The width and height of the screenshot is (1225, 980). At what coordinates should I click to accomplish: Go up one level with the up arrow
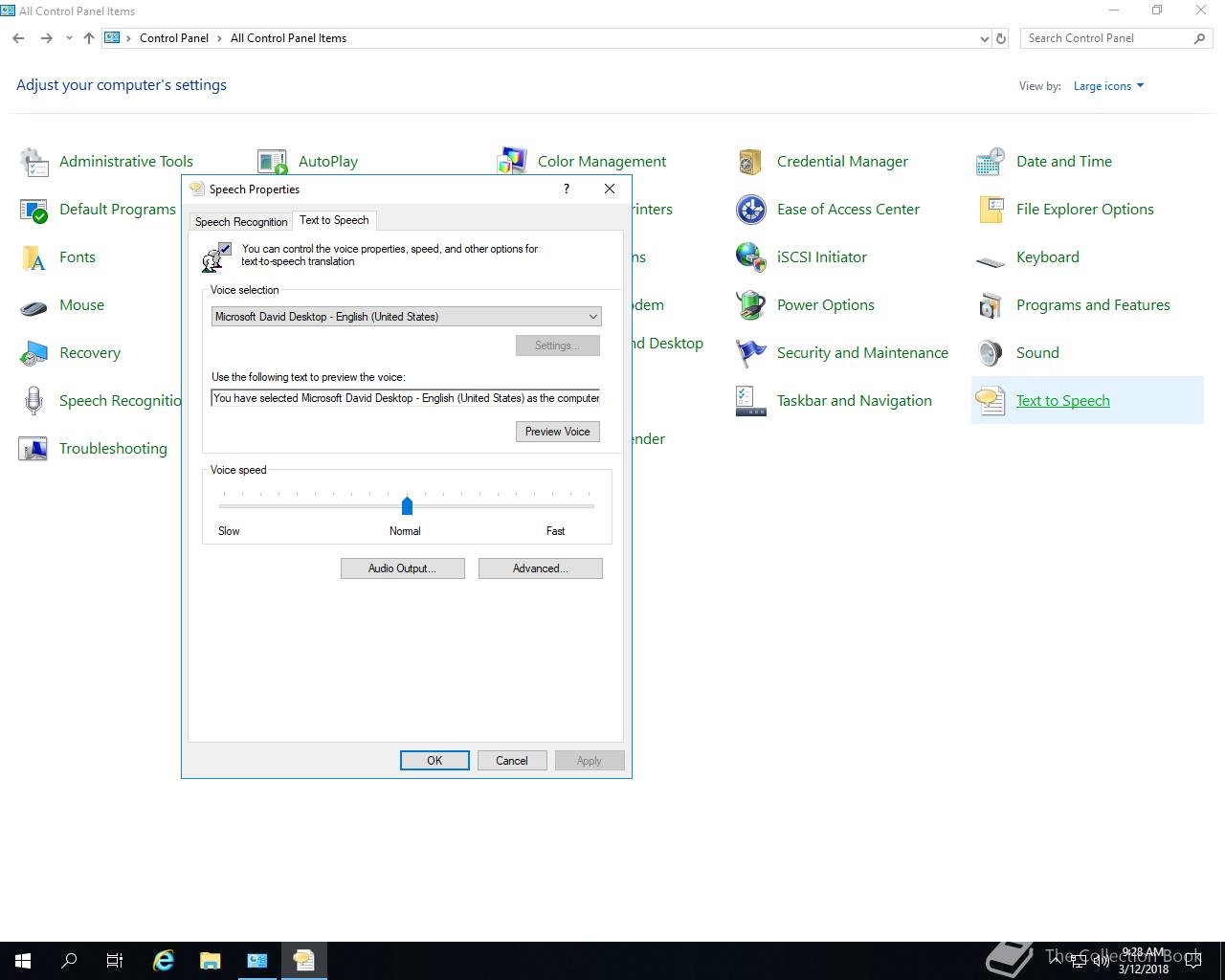pyautogui.click(x=89, y=38)
